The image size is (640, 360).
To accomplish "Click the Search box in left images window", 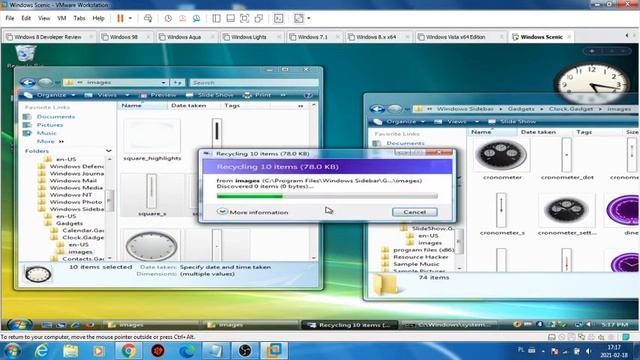I will (253, 82).
